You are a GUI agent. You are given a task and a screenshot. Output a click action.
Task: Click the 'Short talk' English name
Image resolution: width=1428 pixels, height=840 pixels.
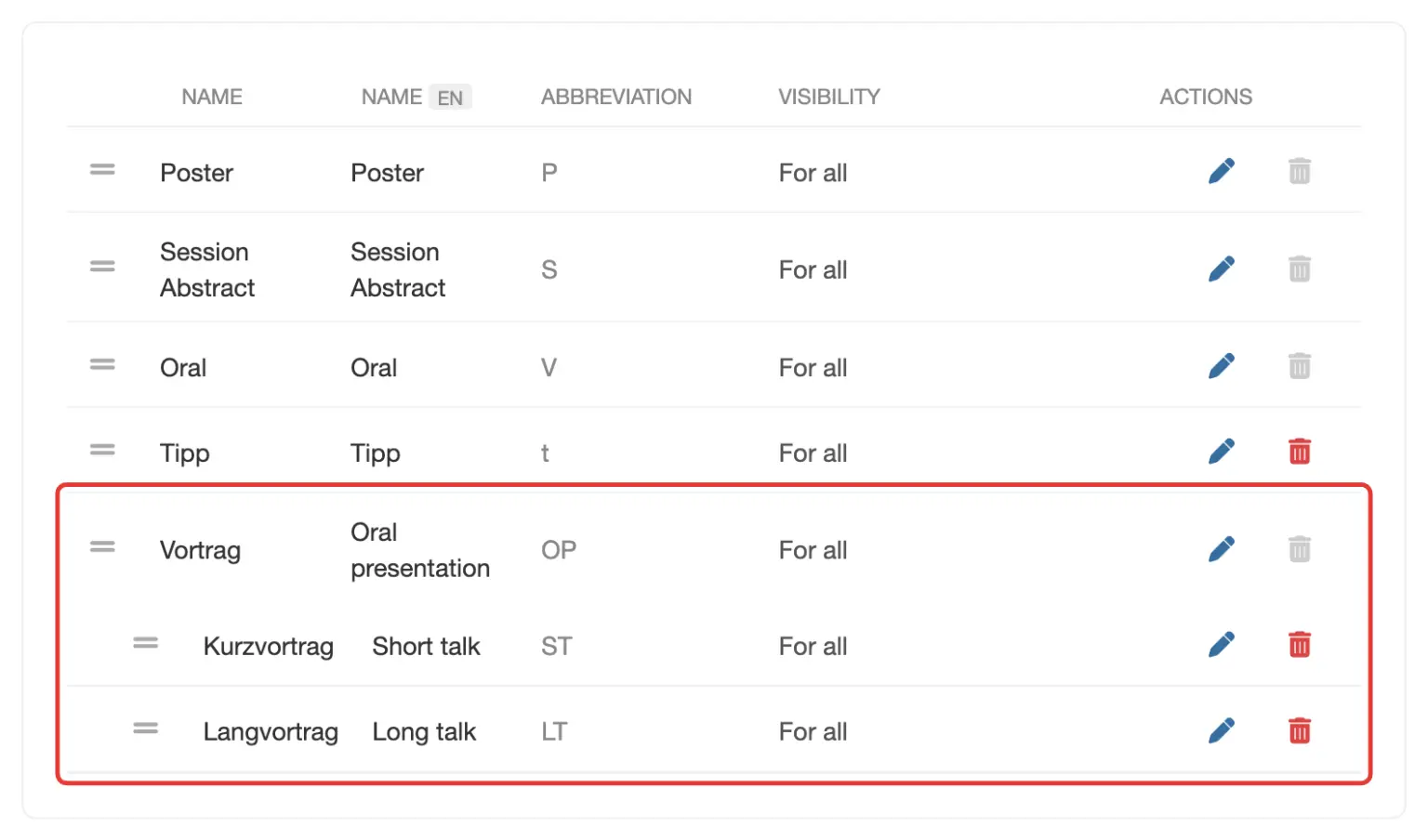pyautogui.click(x=426, y=646)
